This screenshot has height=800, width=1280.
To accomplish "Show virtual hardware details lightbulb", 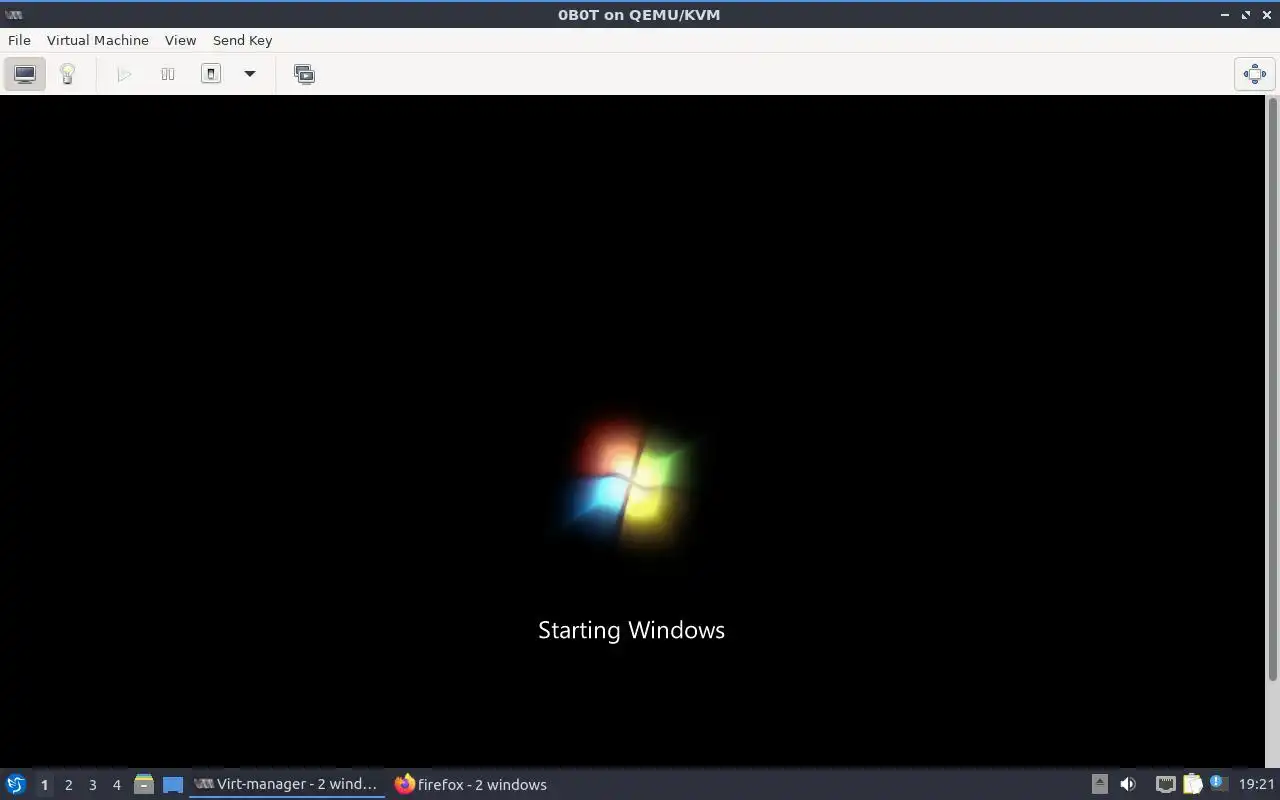I will coord(67,74).
